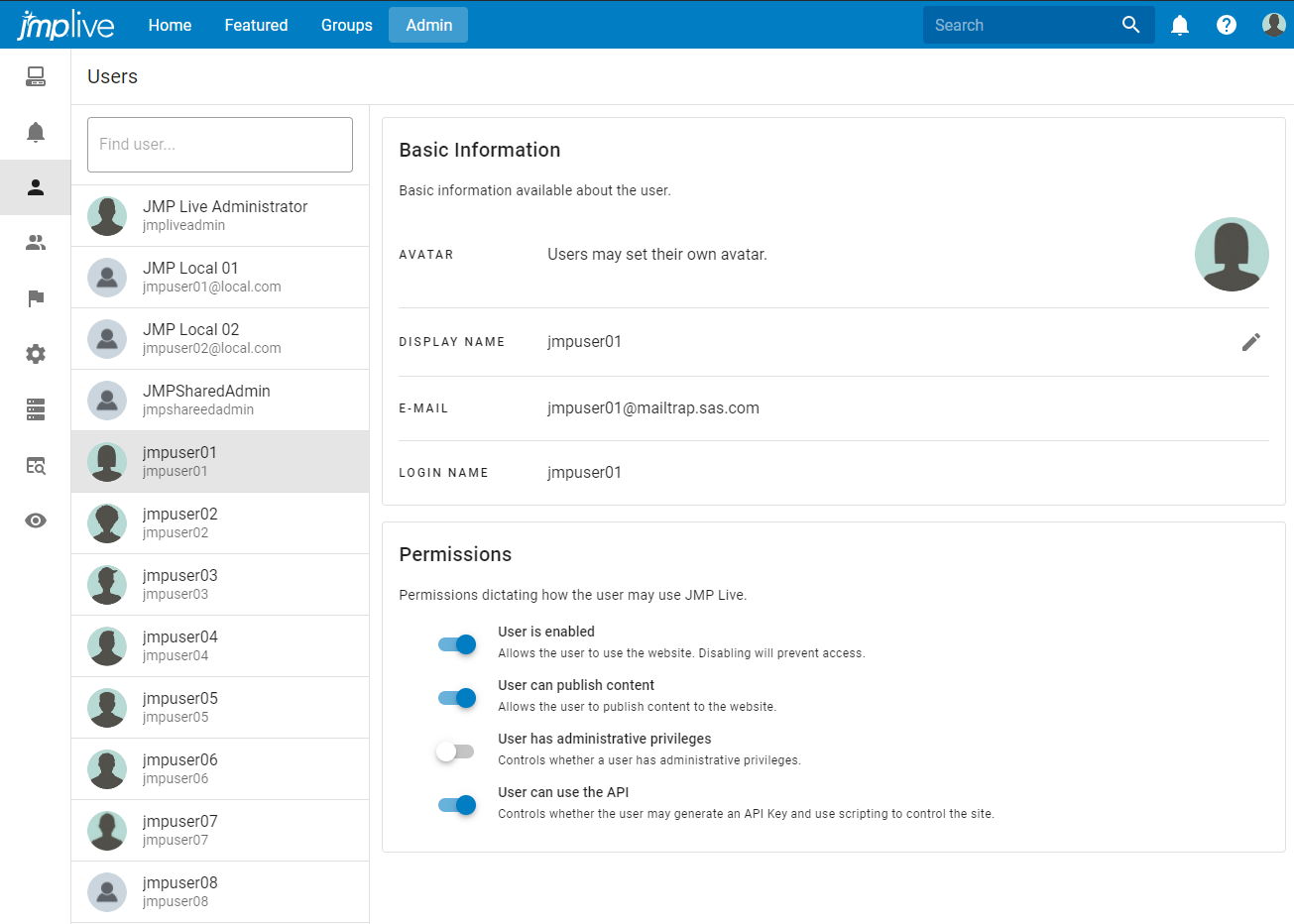Image resolution: width=1294 pixels, height=924 pixels.
Task: Select the server list icon in the sidebar
Action: pyautogui.click(x=36, y=408)
